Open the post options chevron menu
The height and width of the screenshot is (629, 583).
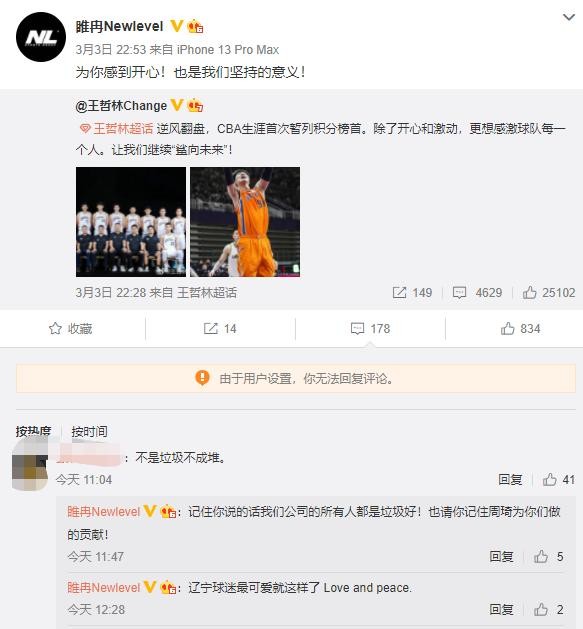coord(569,17)
